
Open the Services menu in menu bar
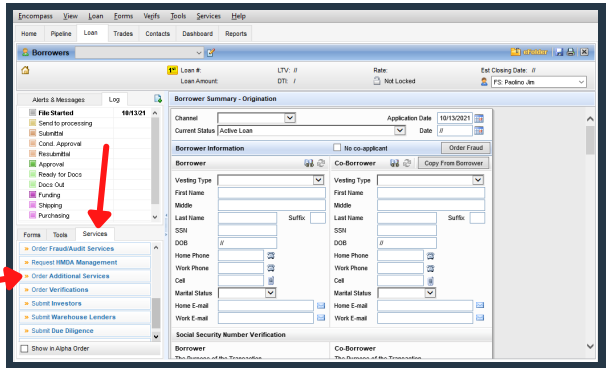pos(209,16)
